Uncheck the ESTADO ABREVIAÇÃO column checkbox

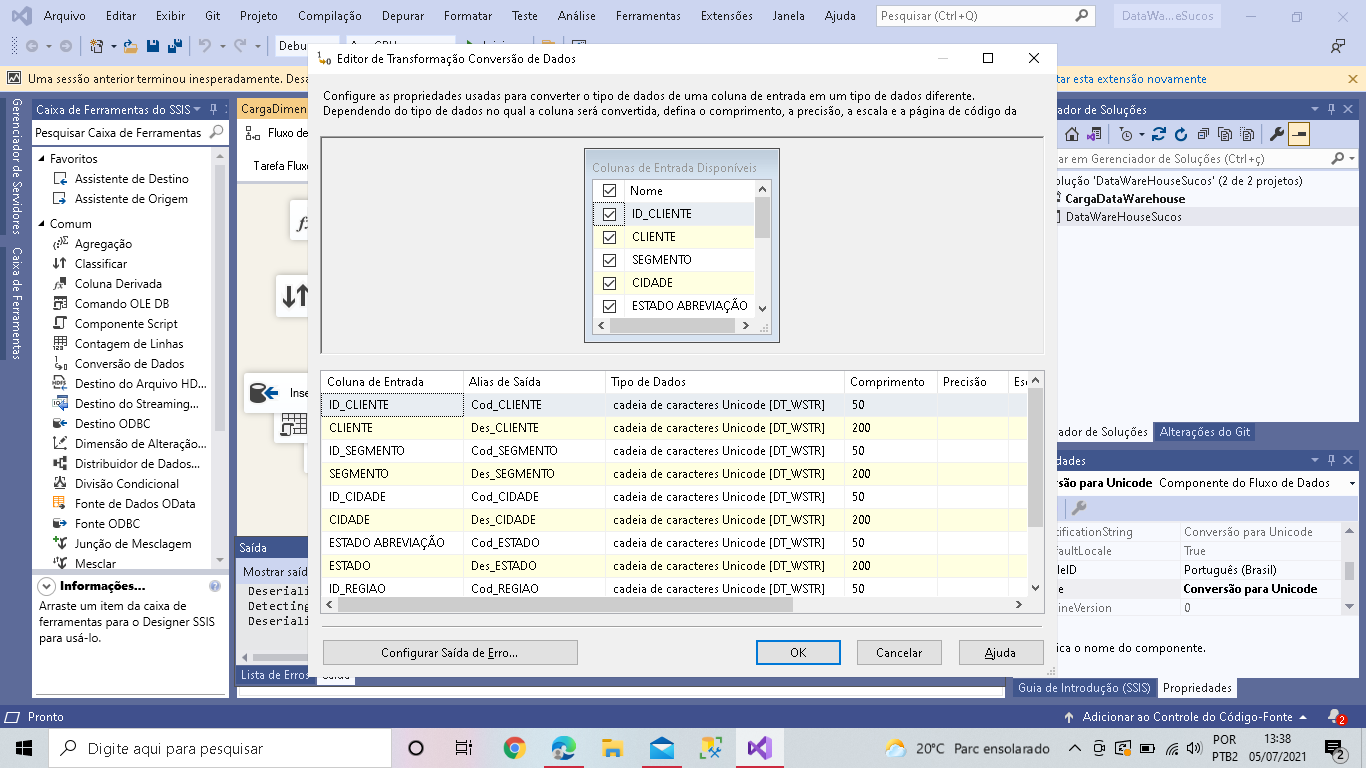coord(609,306)
